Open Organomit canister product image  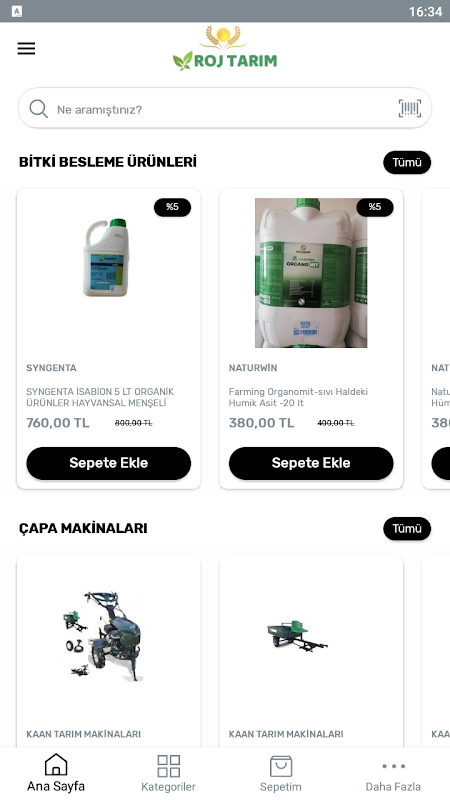pos(311,273)
